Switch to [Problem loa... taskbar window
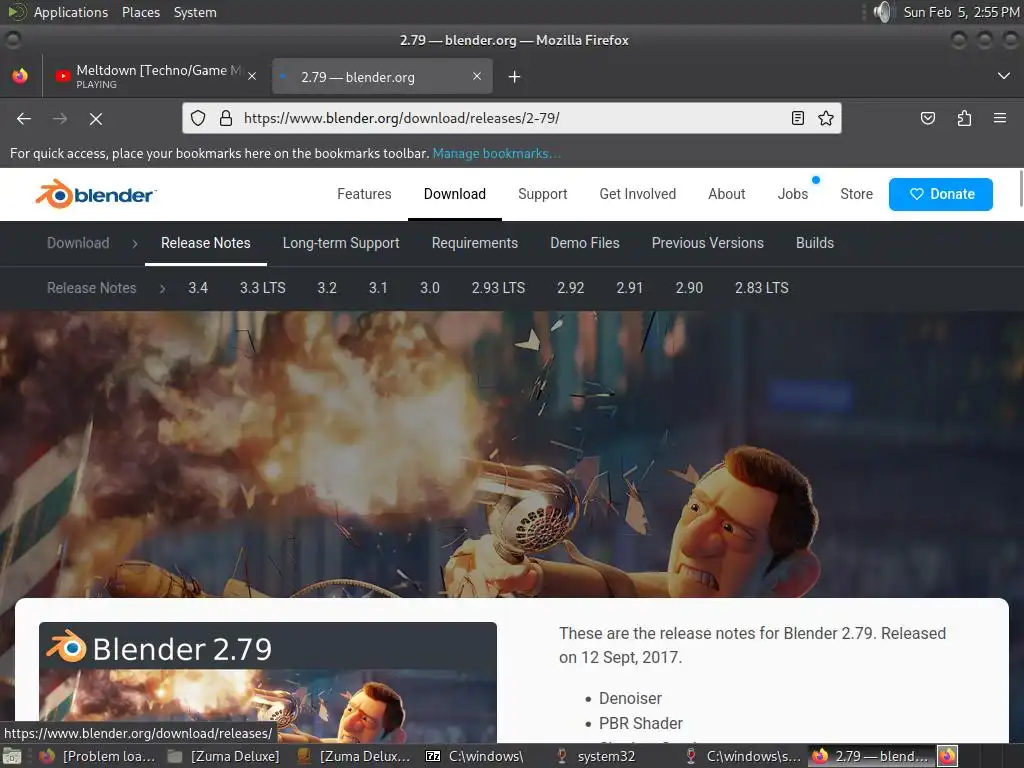Screen dimensions: 1024x768 click(x=97, y=756)
